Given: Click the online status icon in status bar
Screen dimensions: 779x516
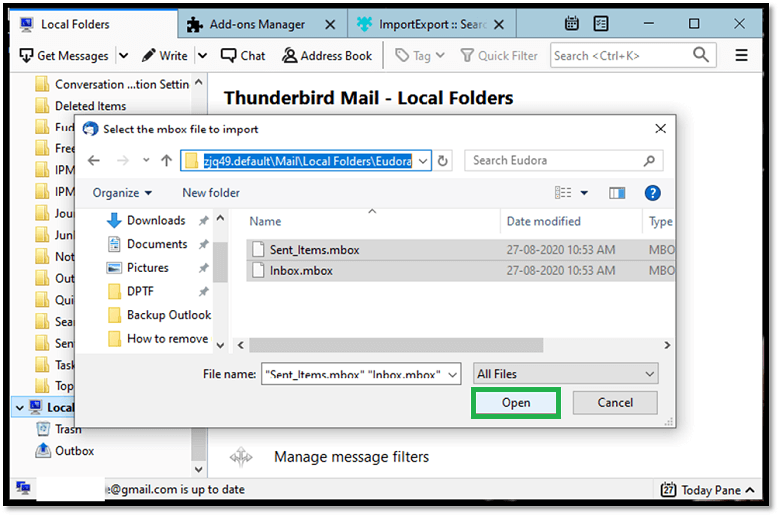Looking at the screenshot, I should (23, 488).
